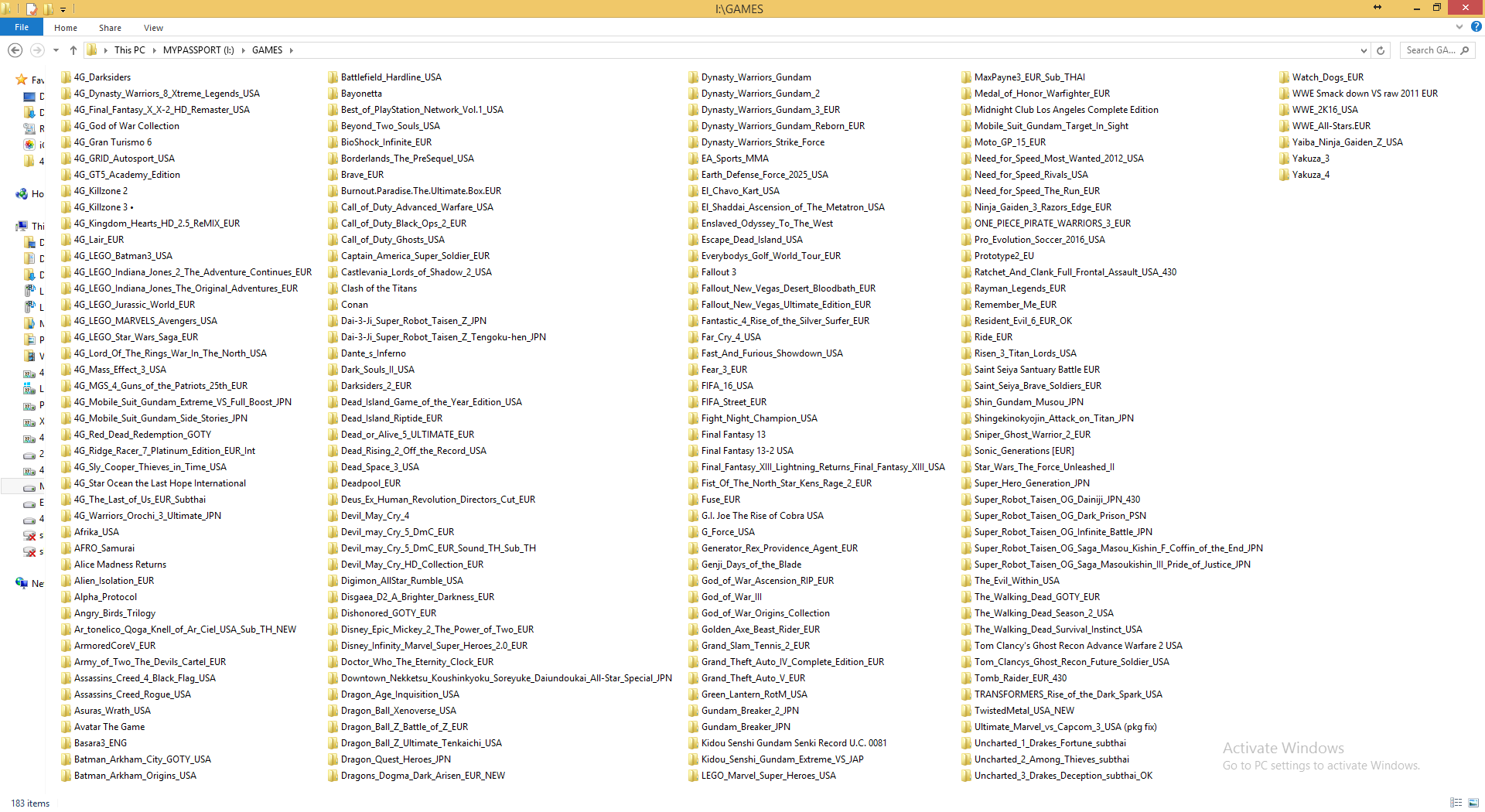Click the New folder icon in the title bar
The image size is (1485, 812).
[48, 9]
